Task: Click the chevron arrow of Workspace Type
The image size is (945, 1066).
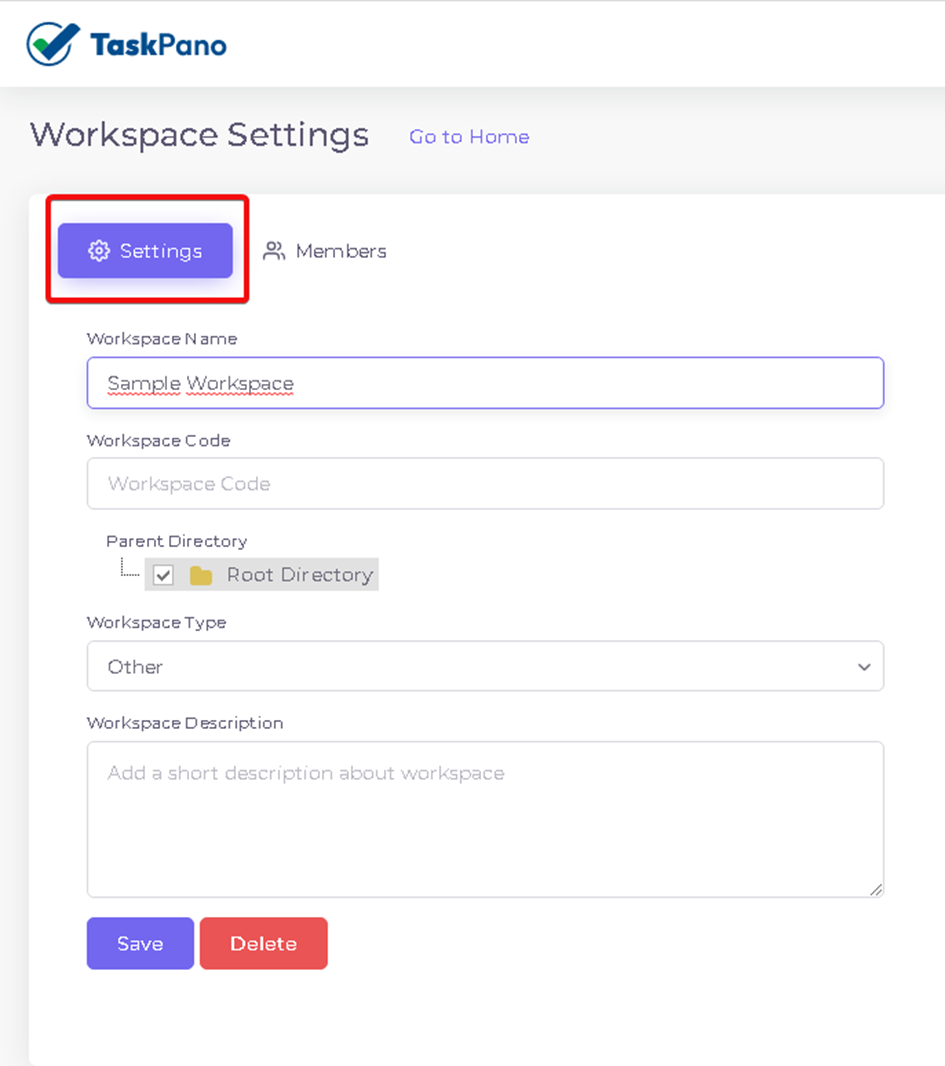Action: 864,667
